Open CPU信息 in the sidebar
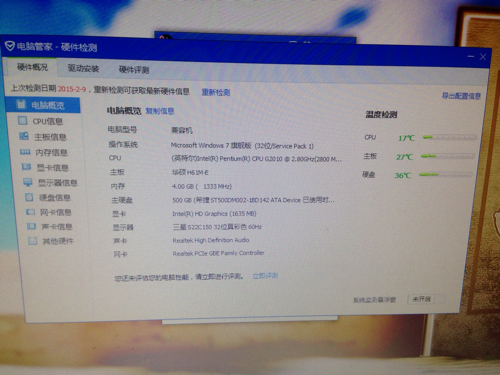 point(48,121)
